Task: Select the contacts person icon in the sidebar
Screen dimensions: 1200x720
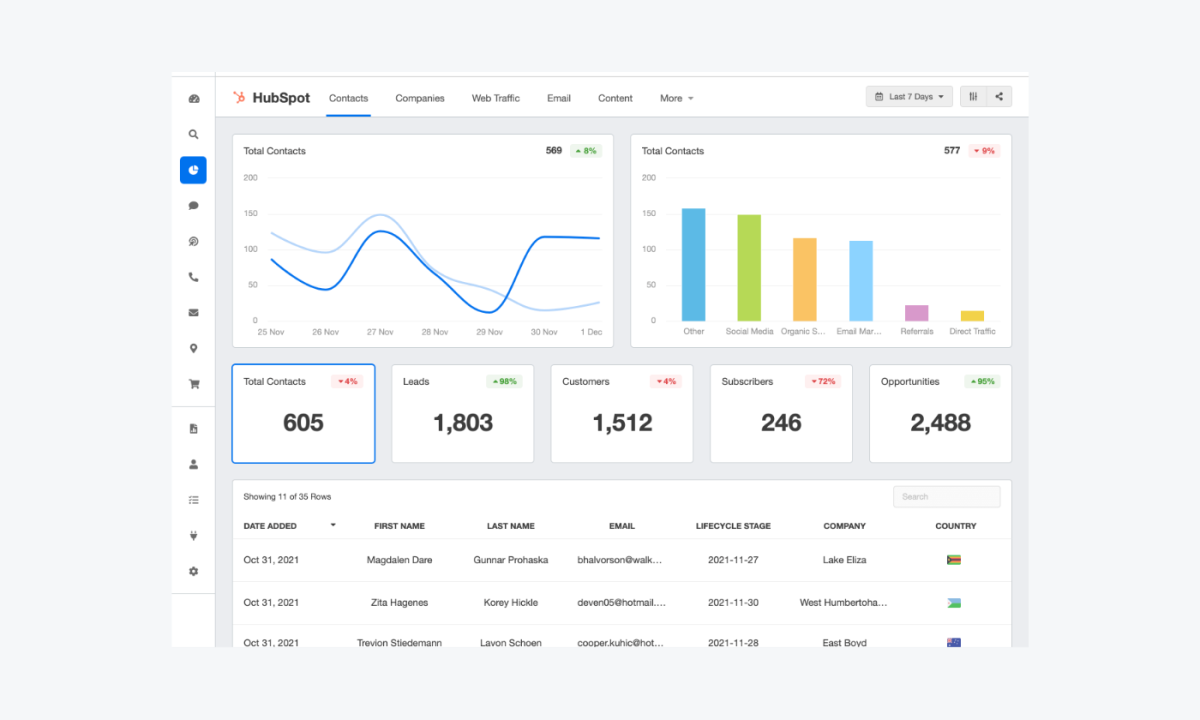Action: tap(193, 464)
